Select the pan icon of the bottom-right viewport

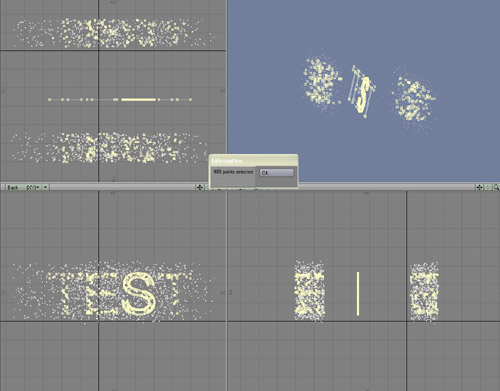tap(479, 187)
